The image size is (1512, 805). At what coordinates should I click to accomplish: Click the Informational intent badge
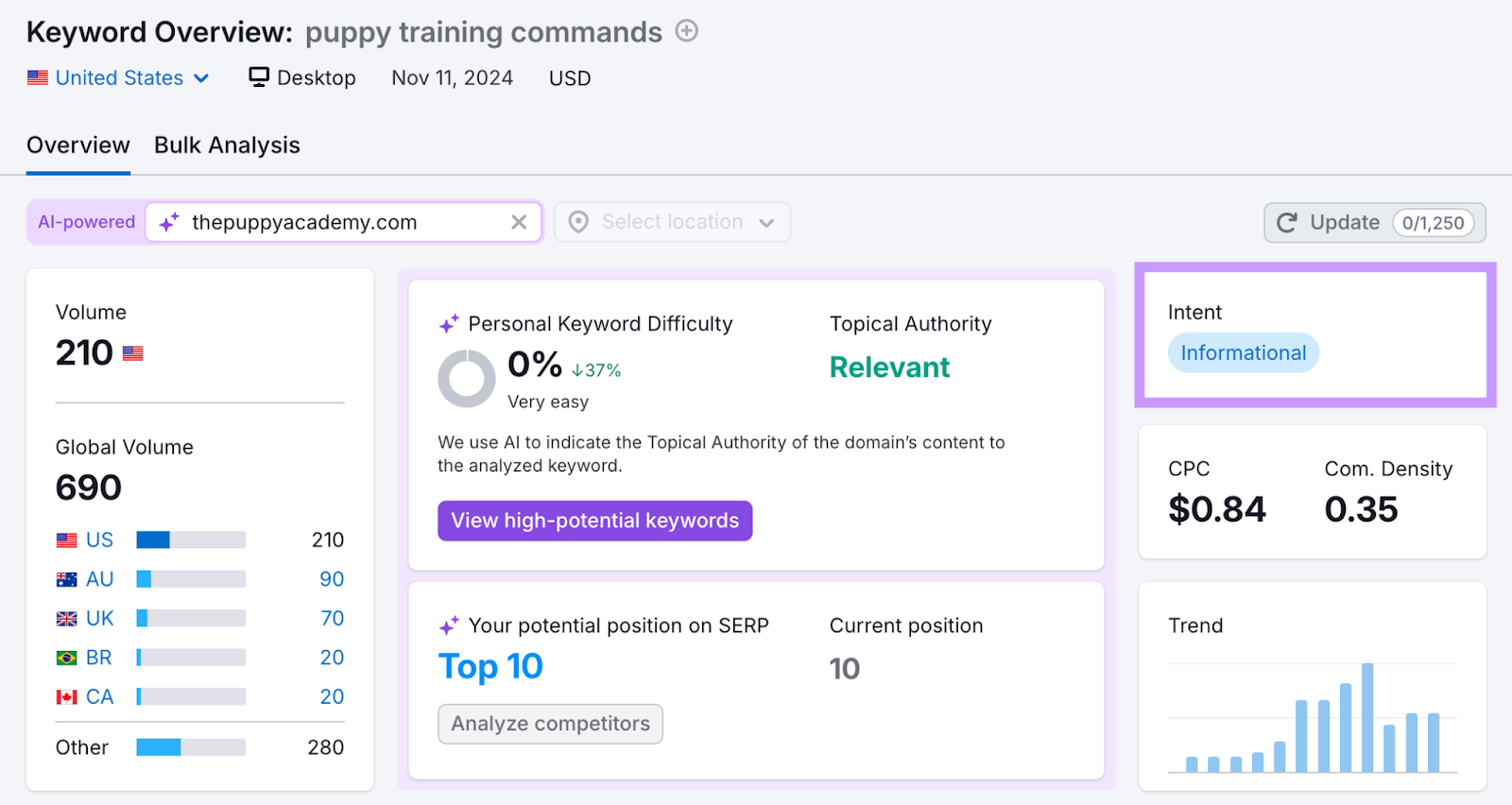coord(1243,352)
